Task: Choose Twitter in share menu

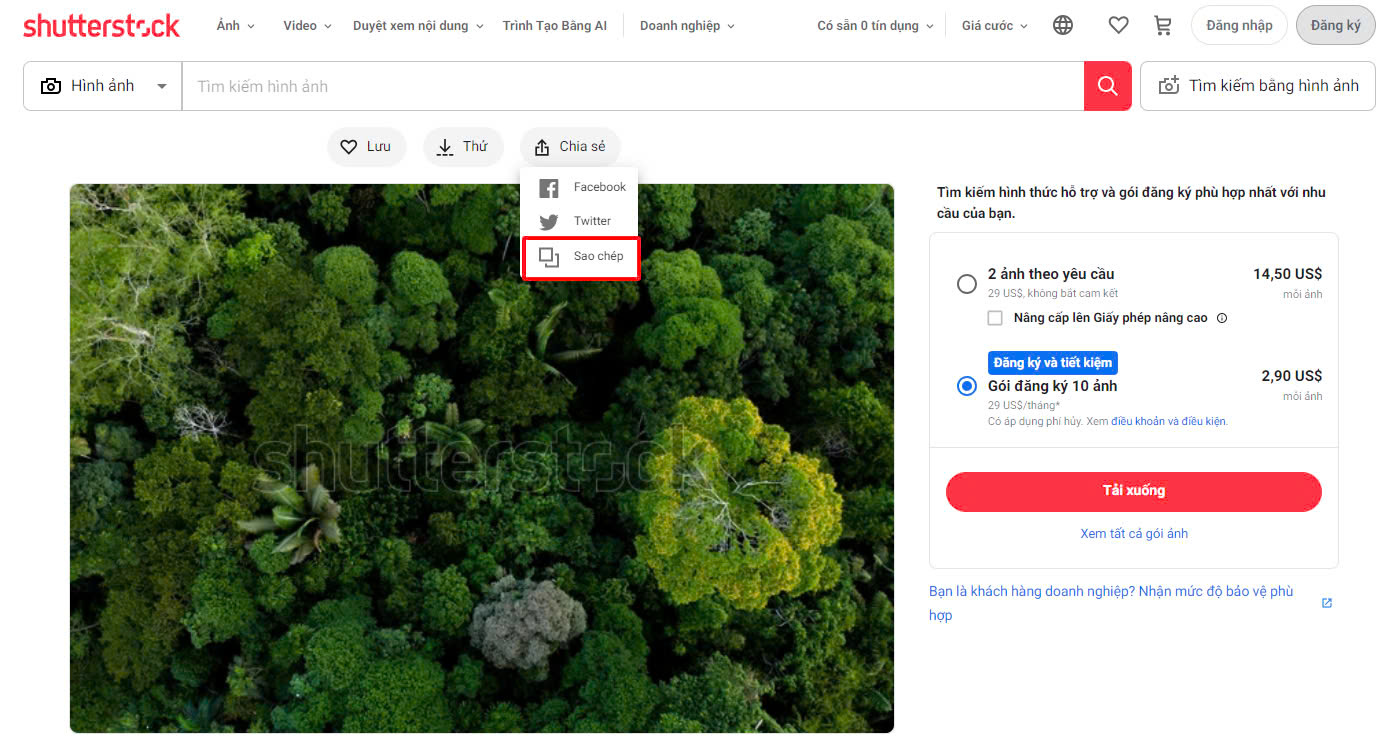Action: pos(580,221)
